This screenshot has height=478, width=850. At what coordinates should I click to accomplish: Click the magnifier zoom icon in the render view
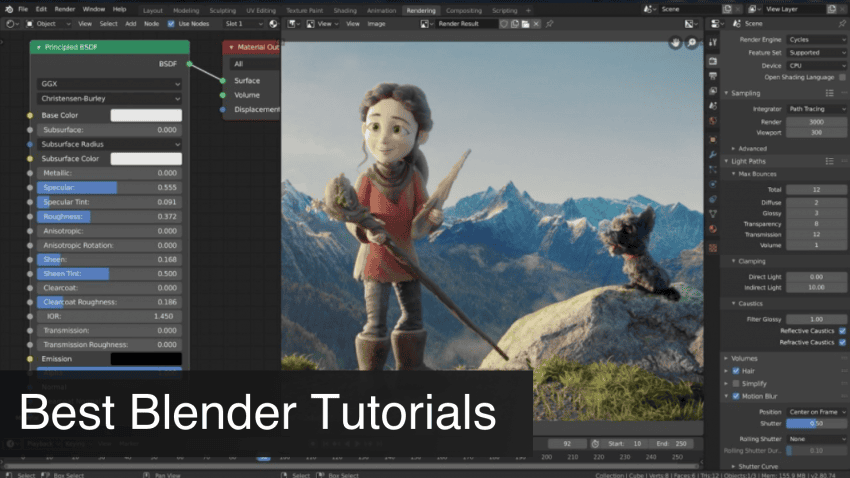[692, 43]
